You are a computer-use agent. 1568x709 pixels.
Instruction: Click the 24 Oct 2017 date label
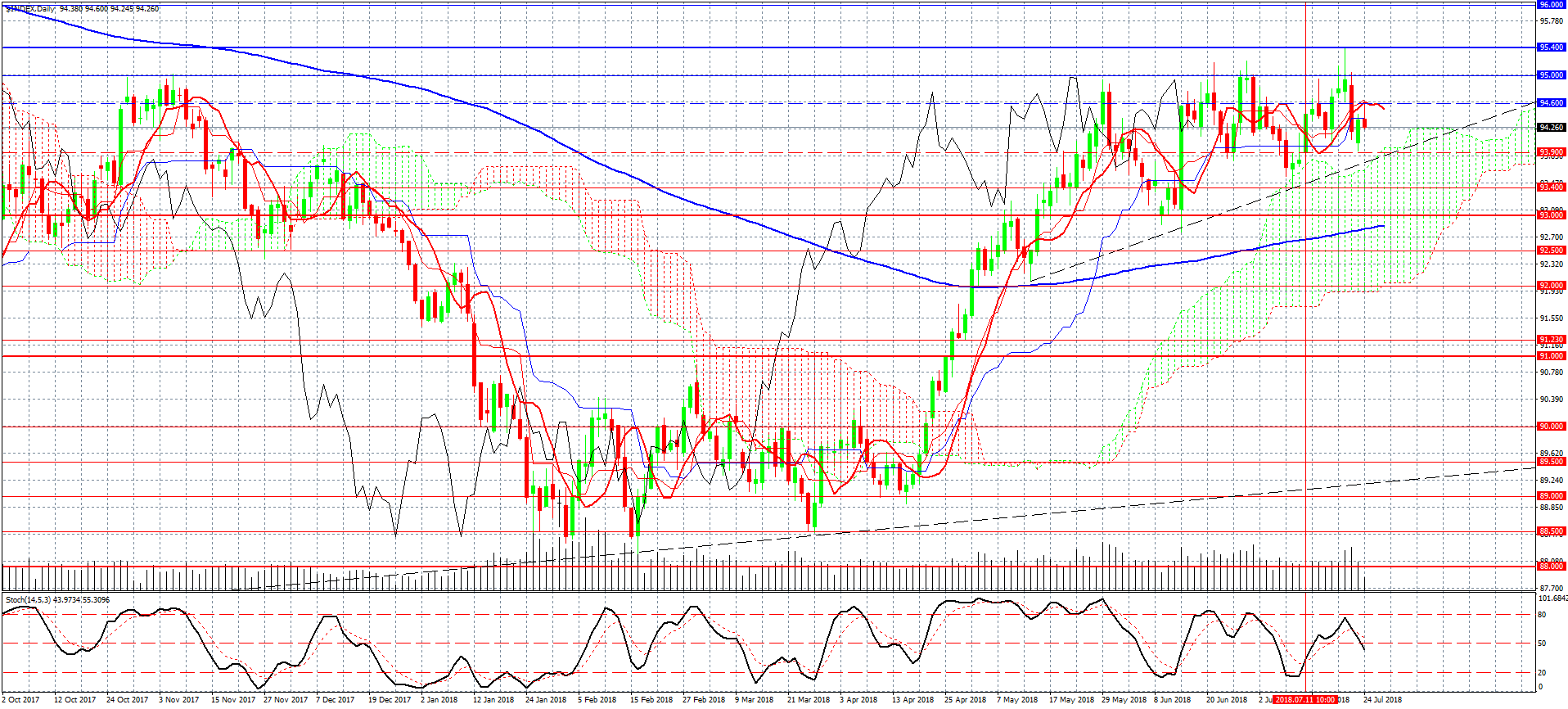(x=127, y=700)
